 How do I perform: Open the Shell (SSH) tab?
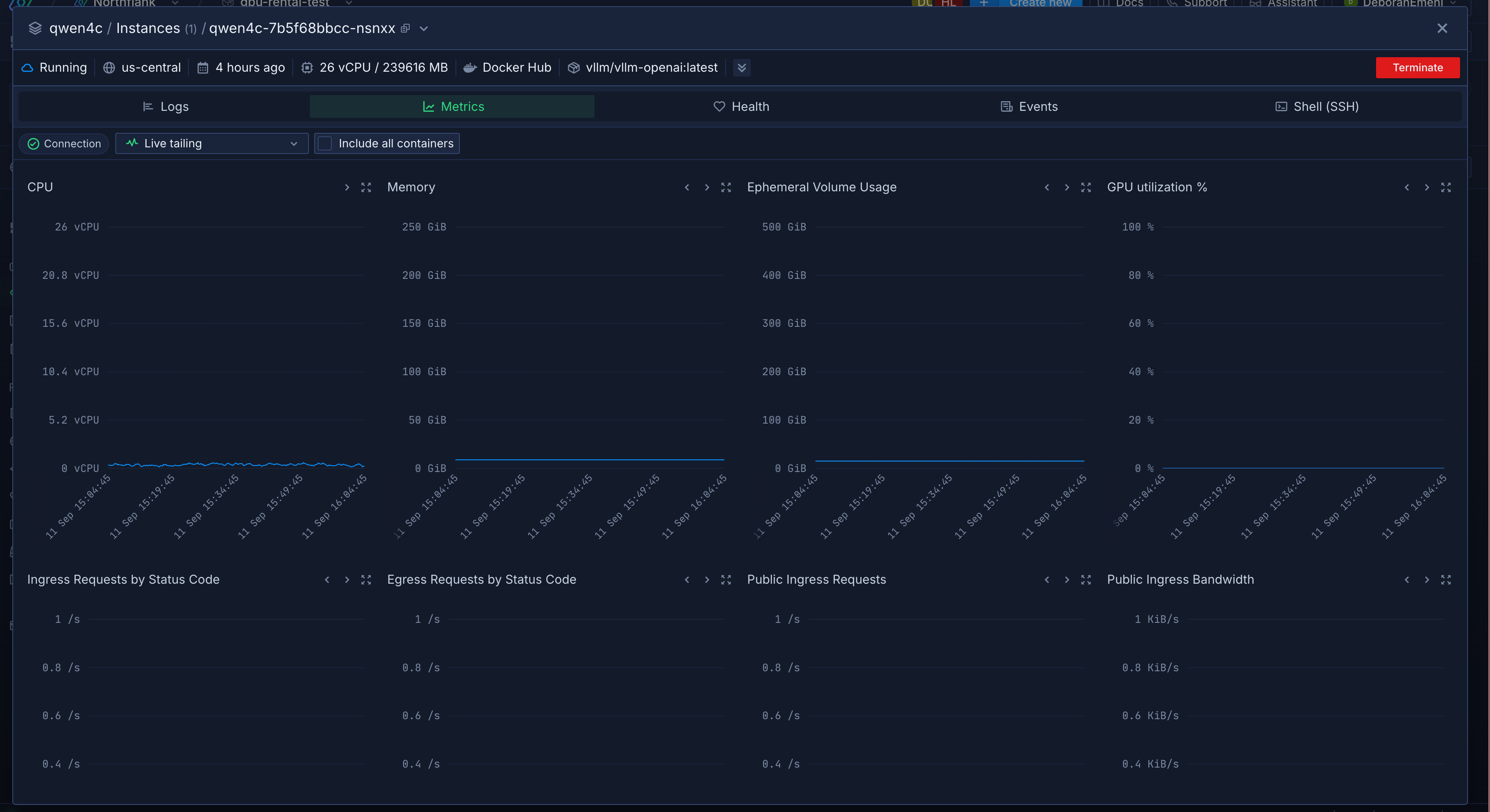(1317, 106)
